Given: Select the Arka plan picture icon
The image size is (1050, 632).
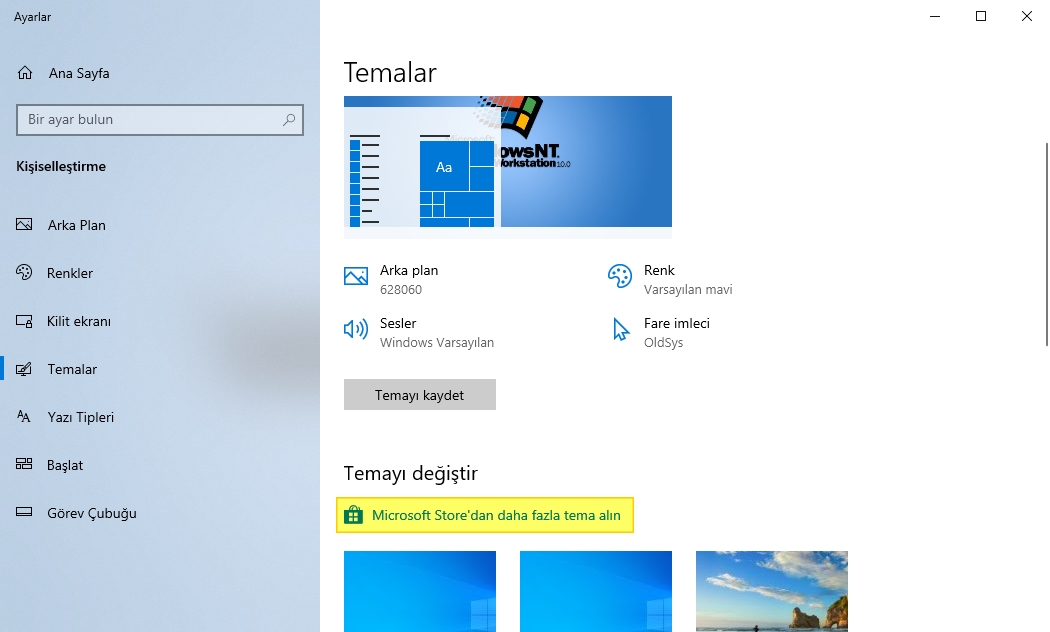Looking at the screenshot, I should click(x=354, y=274).
